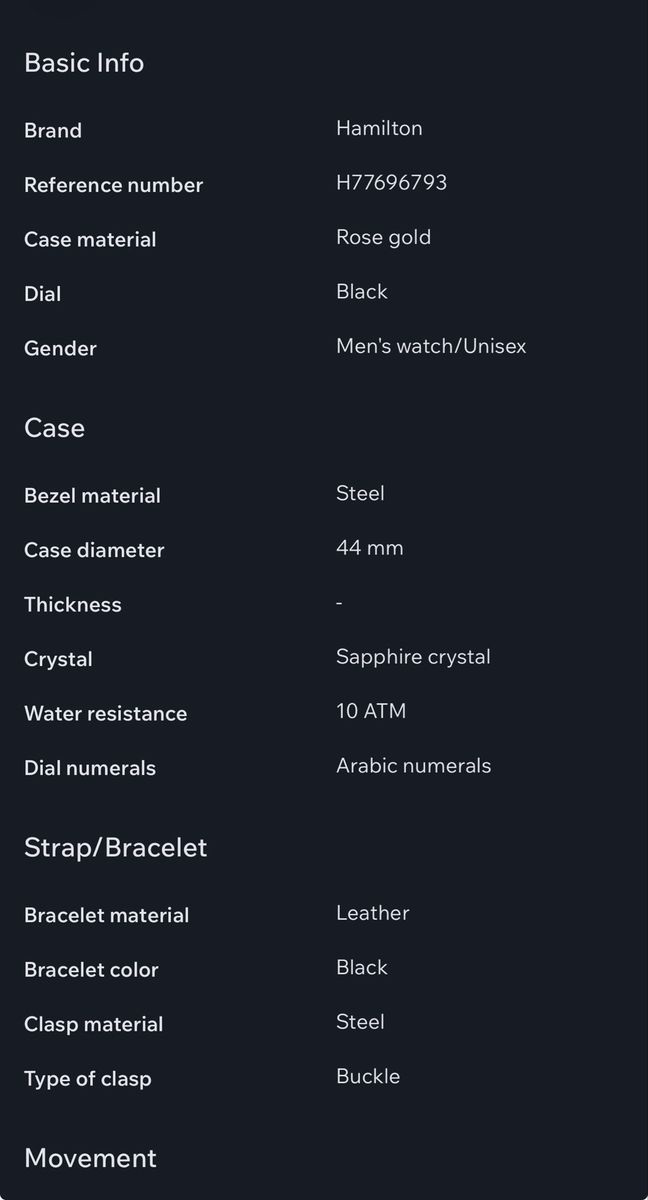This screenshot has width=648, height=1200.
Task: Select the 44 mm case diameter value
Action: tap(370, 548)
